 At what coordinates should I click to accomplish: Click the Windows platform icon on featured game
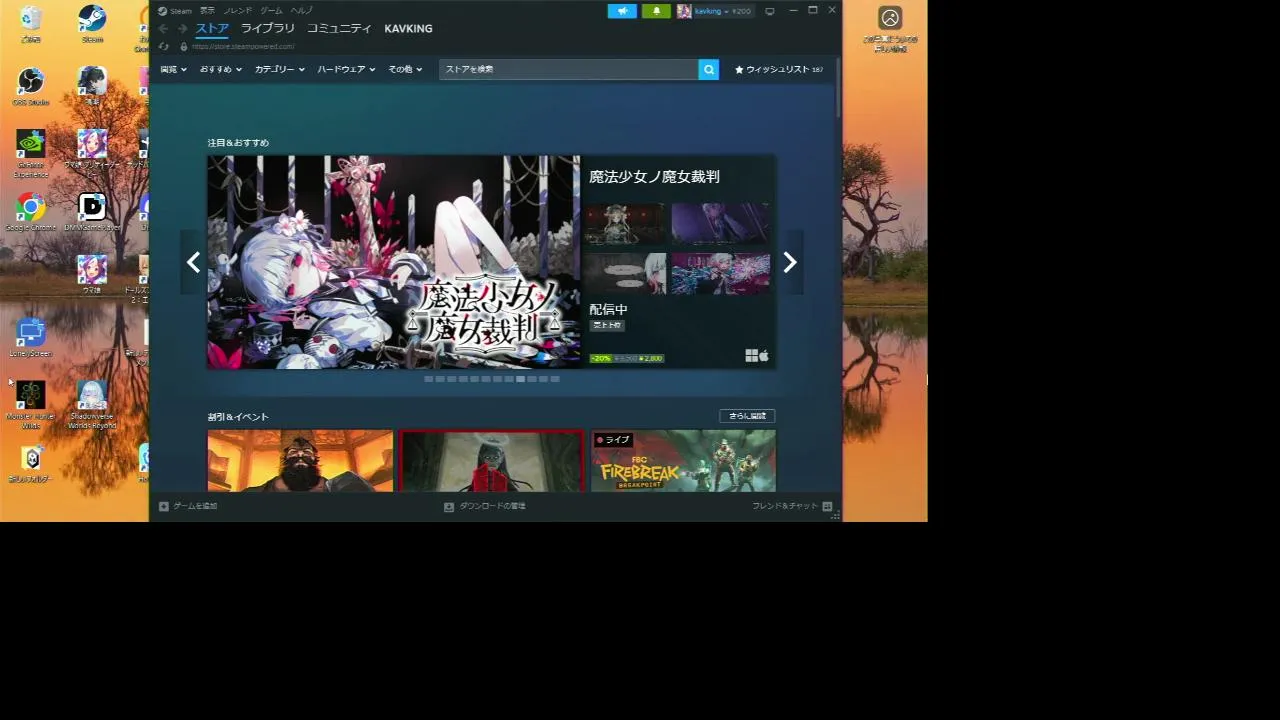[x=751, y=355]
